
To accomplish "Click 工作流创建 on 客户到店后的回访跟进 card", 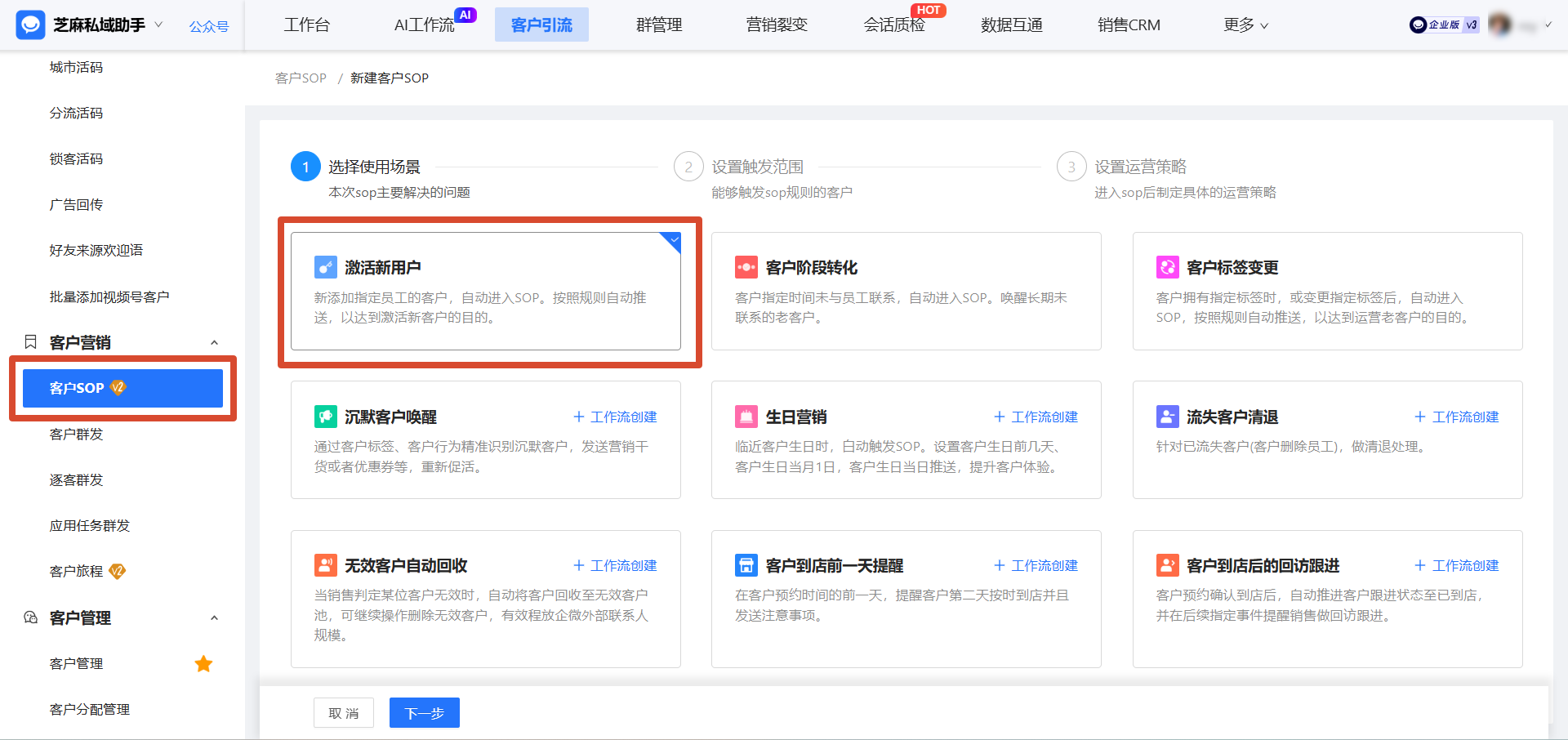I will (1457, 566).
